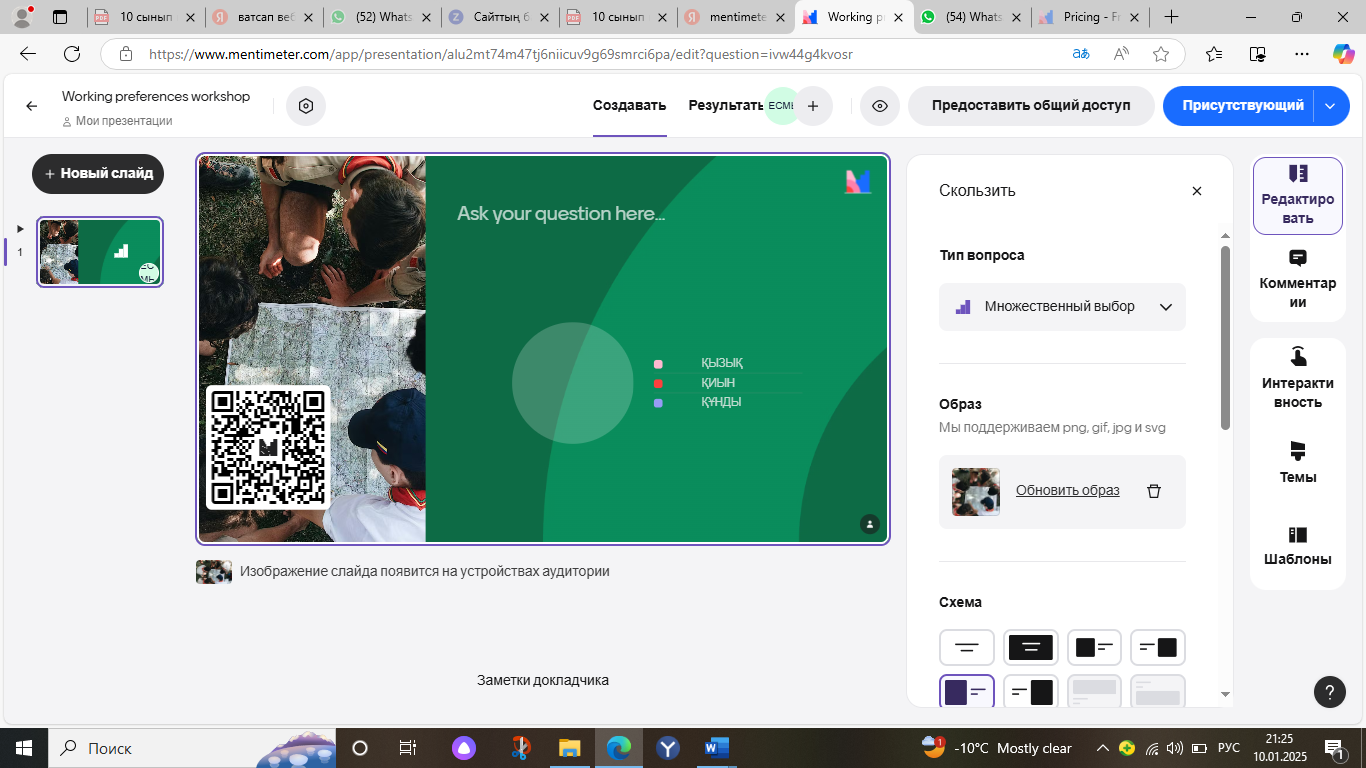Viewport: 1366px width, 768px height.
Task: Open the Интерактивность panel
Action: tap(1298, 378)
